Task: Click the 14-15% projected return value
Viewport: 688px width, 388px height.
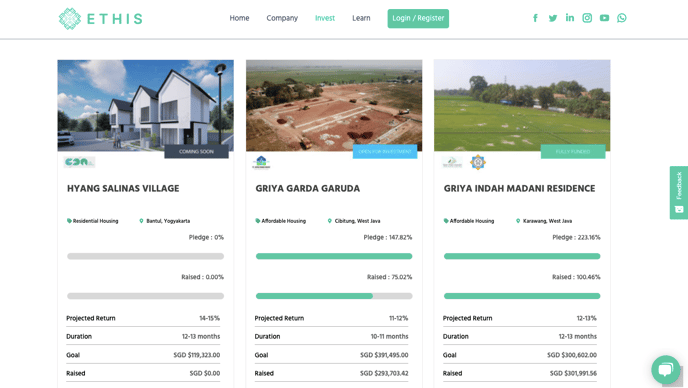Action: 210,318
